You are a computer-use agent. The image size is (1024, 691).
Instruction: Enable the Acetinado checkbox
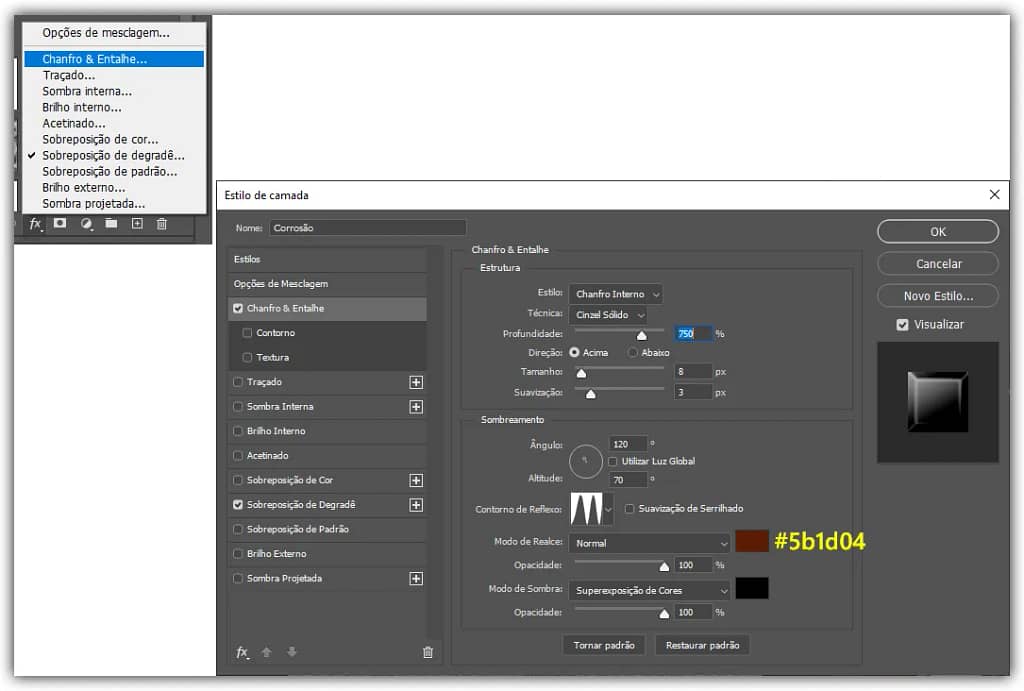[238, 455]
